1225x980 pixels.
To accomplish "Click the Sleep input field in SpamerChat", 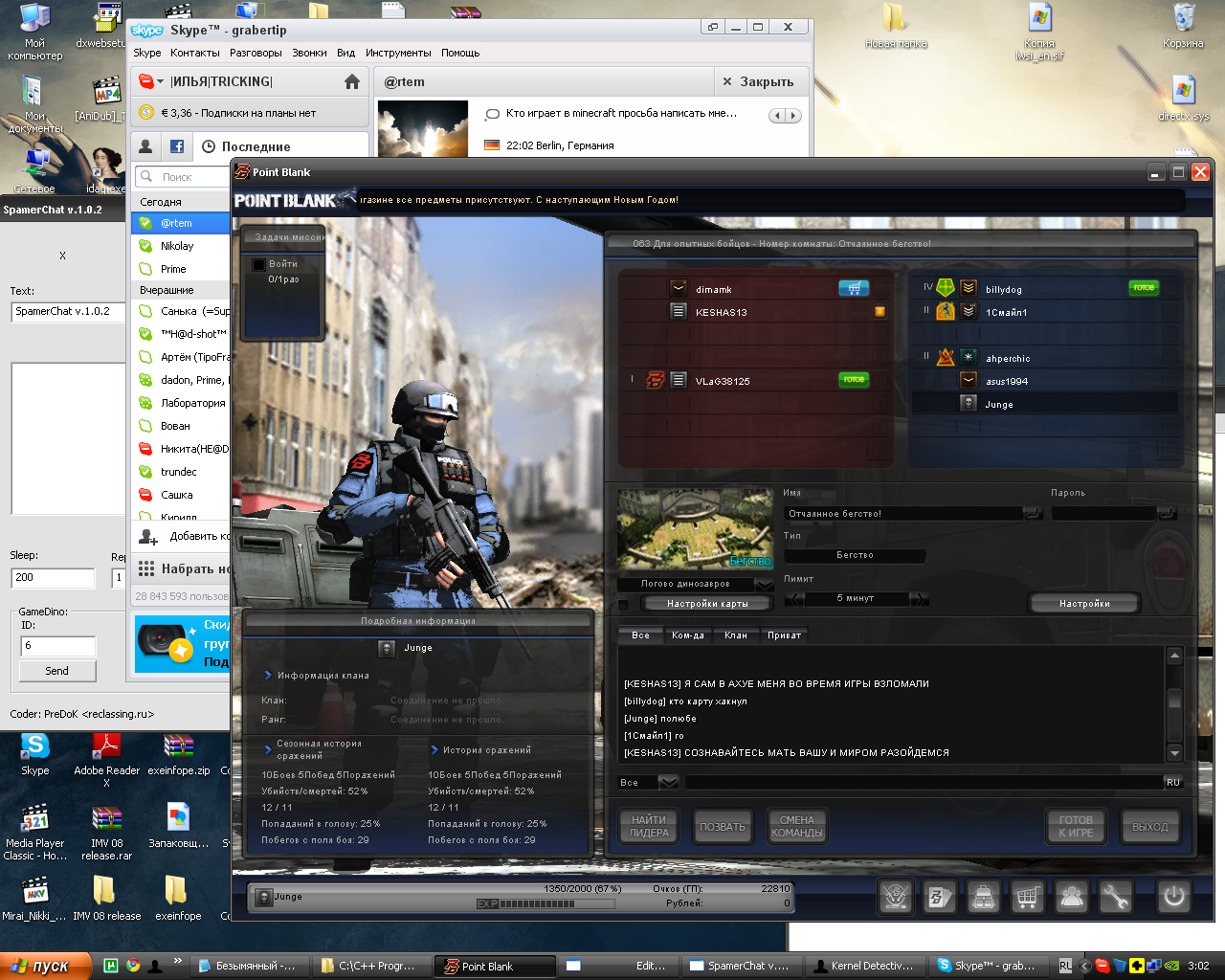I will (54, 578).
